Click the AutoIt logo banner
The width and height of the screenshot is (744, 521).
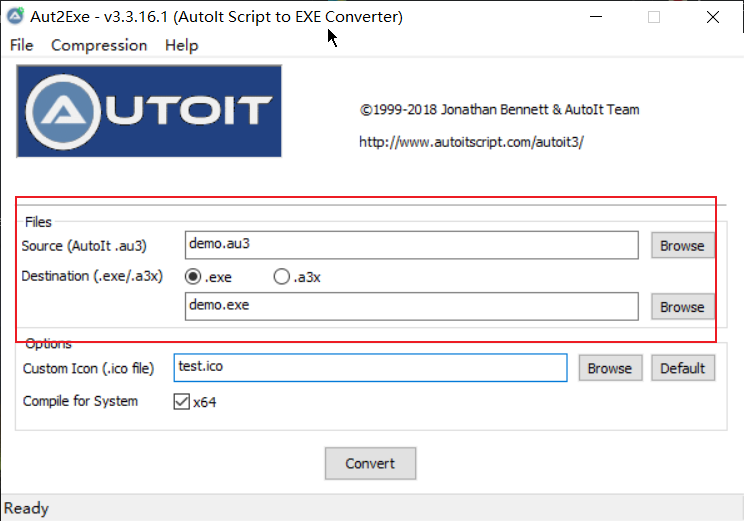tap(149, 111)
